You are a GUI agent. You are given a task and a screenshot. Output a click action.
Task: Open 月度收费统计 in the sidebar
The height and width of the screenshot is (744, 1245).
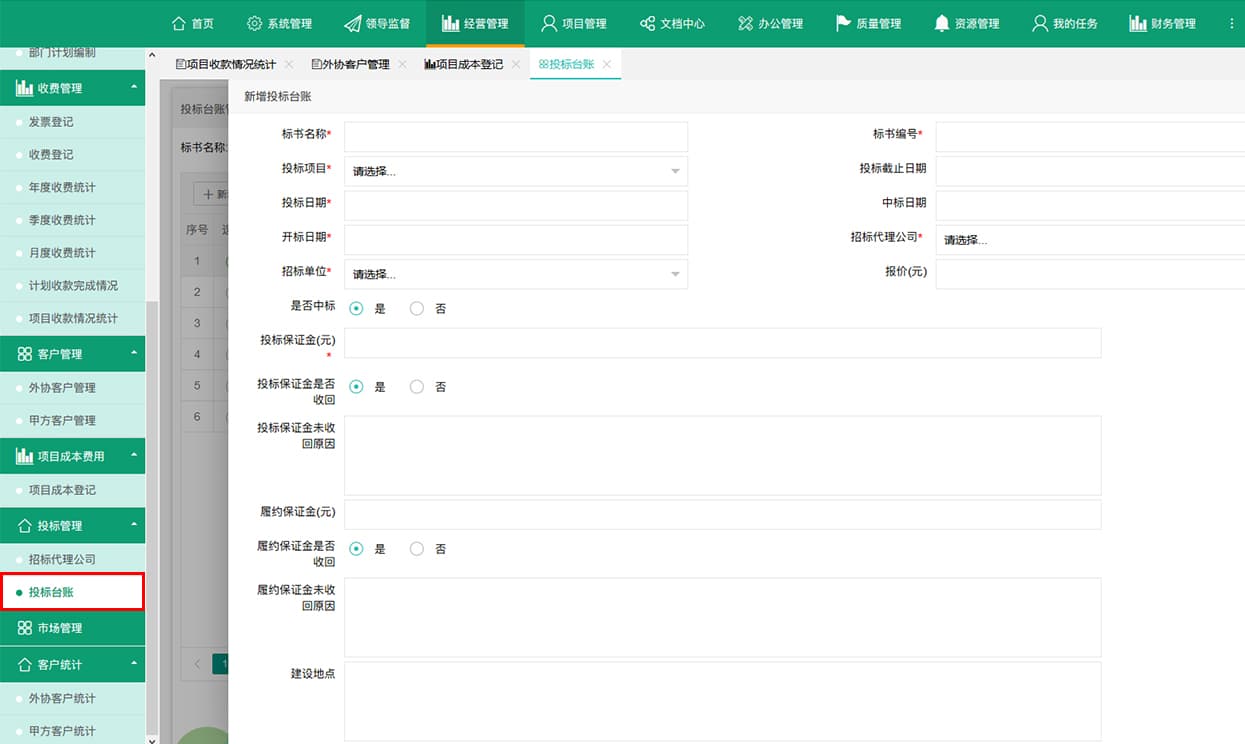point(72,253)
